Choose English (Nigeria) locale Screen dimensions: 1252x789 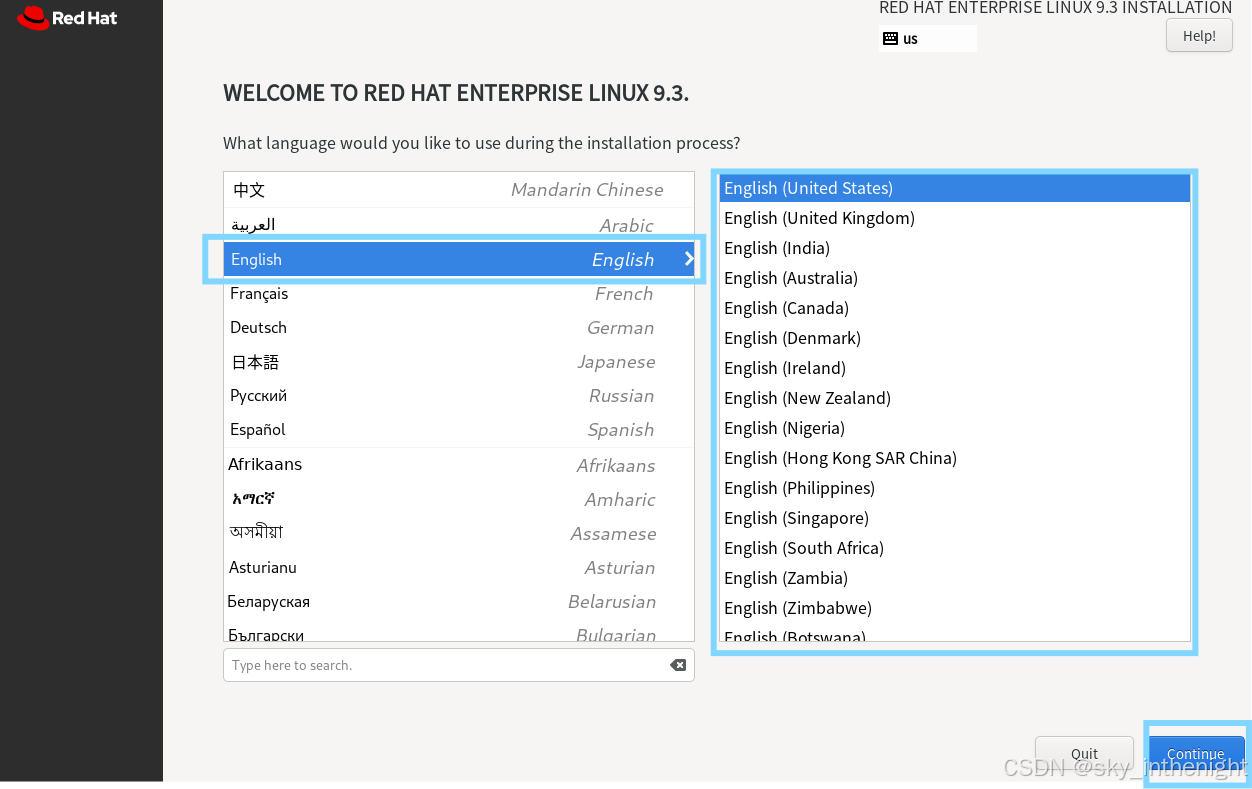955,428
